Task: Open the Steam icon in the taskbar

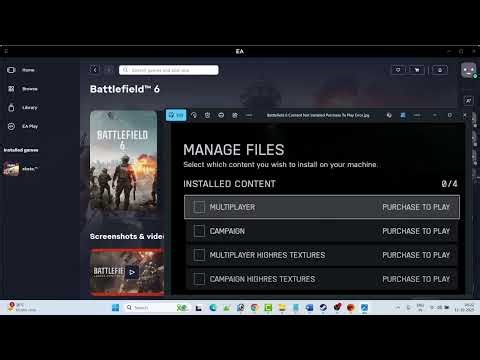Action: click(x=323, y=308)
